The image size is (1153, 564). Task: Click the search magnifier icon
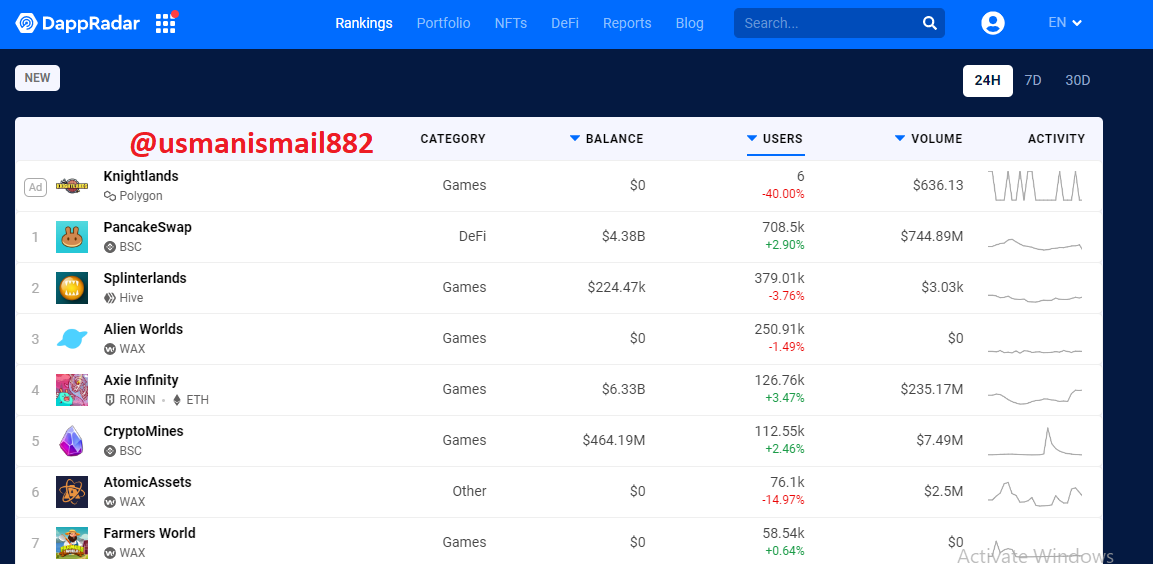pos(929,23)
